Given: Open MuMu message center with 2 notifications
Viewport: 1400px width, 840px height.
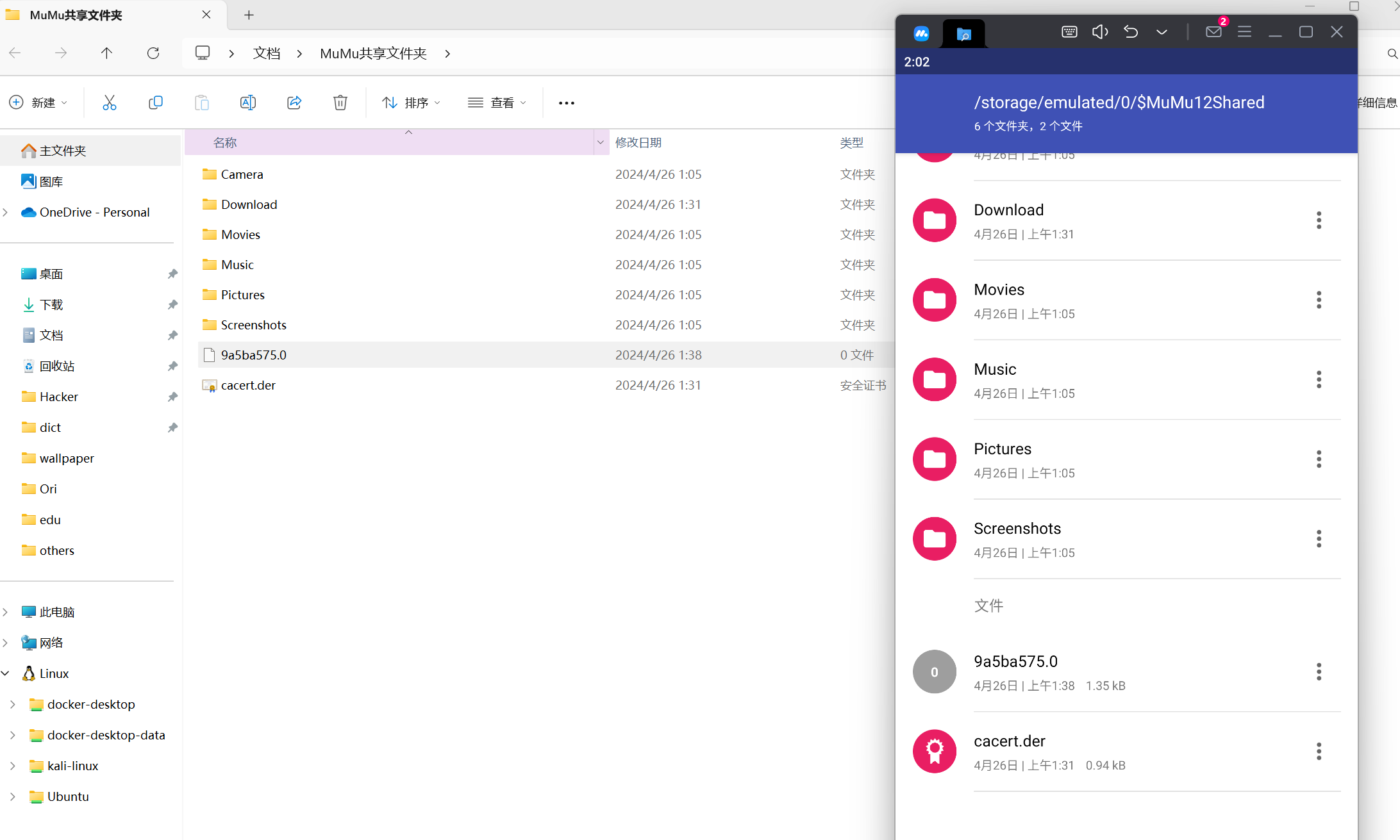Looking at the screenshot, I should coord(1213,31).
